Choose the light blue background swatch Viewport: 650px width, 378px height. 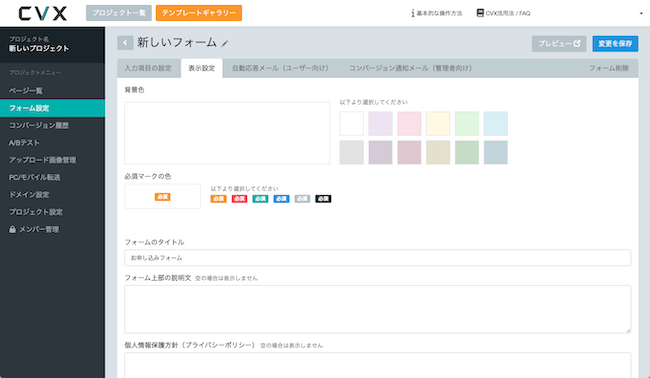(496, 124)
